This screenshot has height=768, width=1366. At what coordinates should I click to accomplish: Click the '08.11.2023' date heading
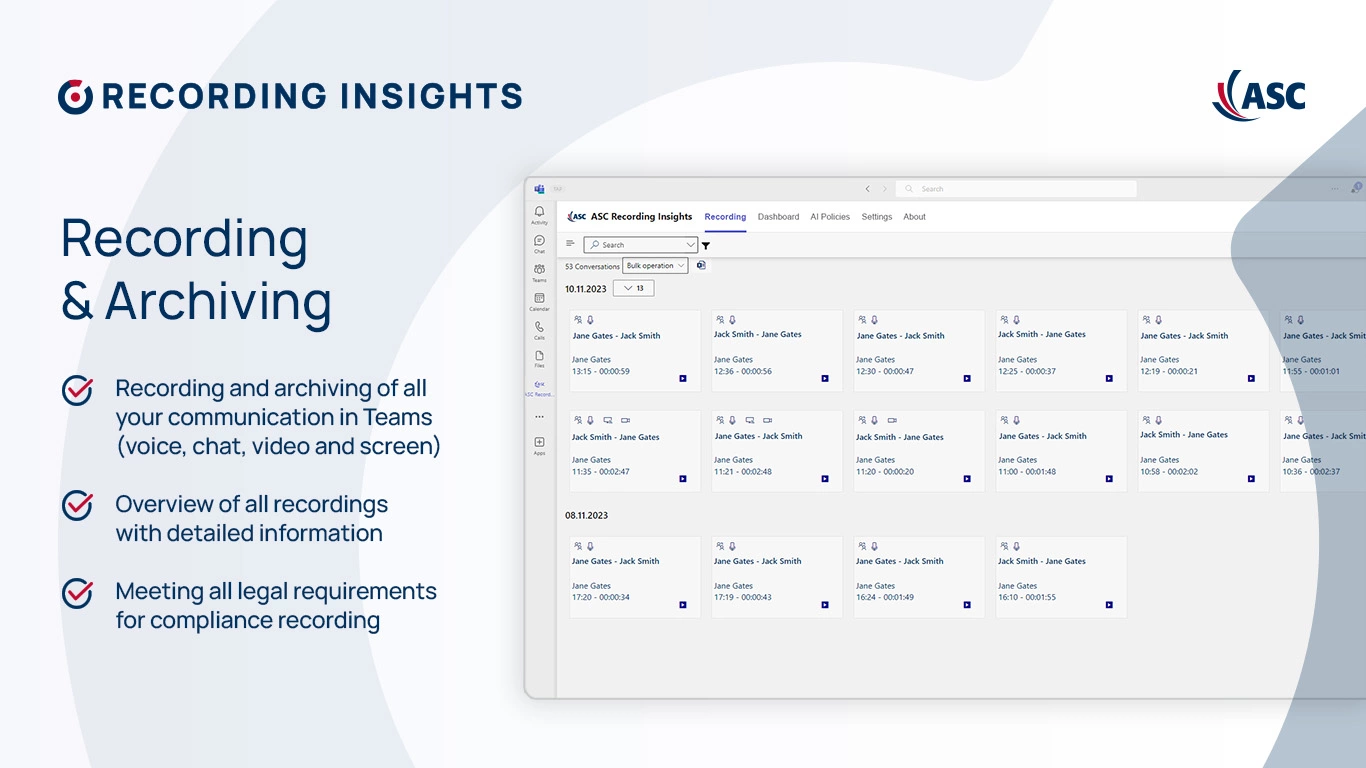pyautogui.click(x=586, y=516)
